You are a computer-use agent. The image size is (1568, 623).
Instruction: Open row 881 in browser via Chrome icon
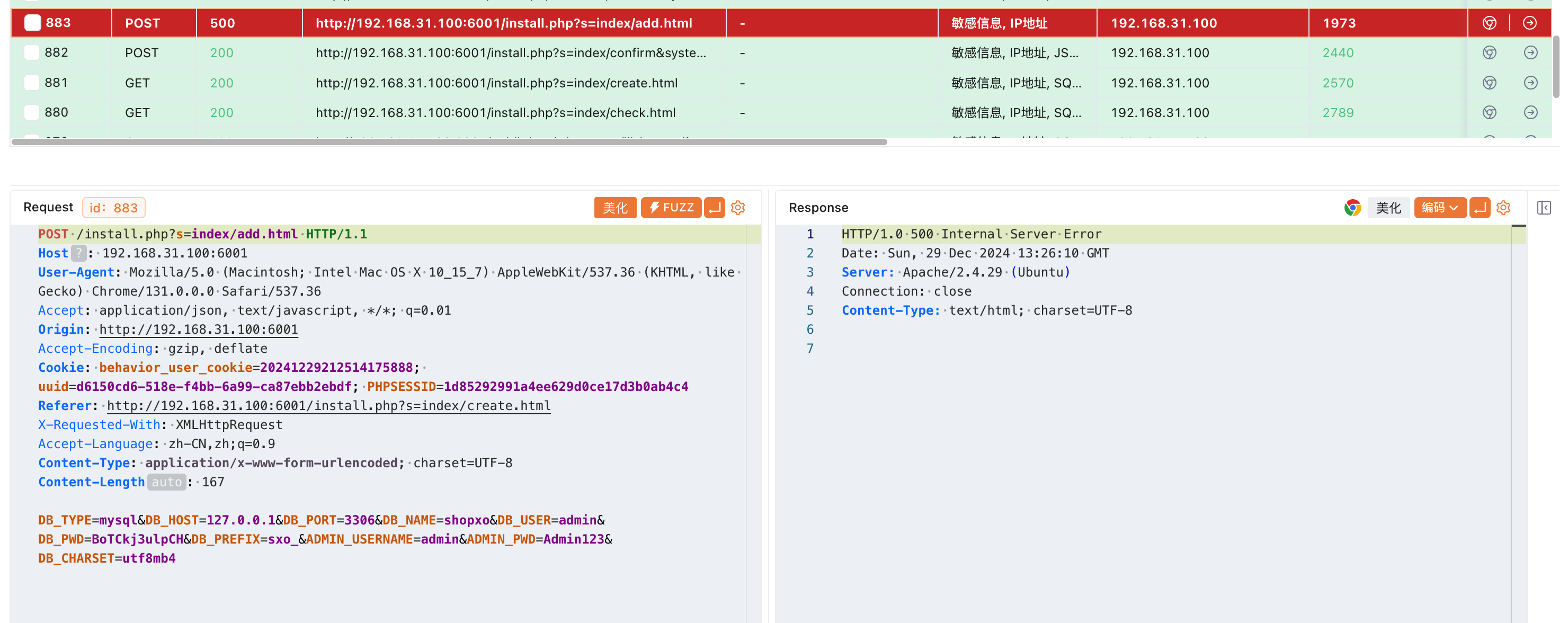(1489, 83)
